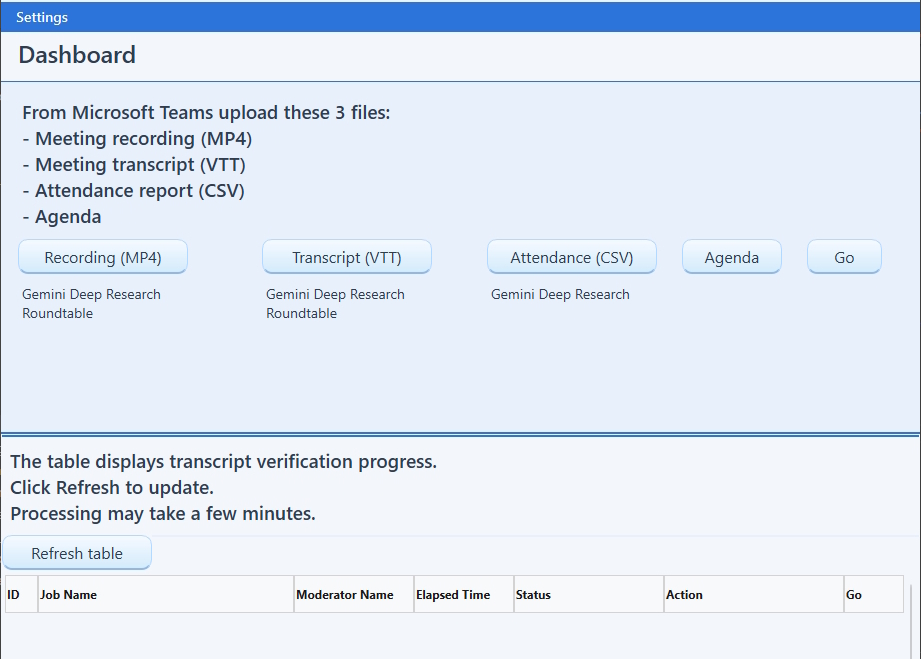Click the Dashboard heading

click(77, 55)
